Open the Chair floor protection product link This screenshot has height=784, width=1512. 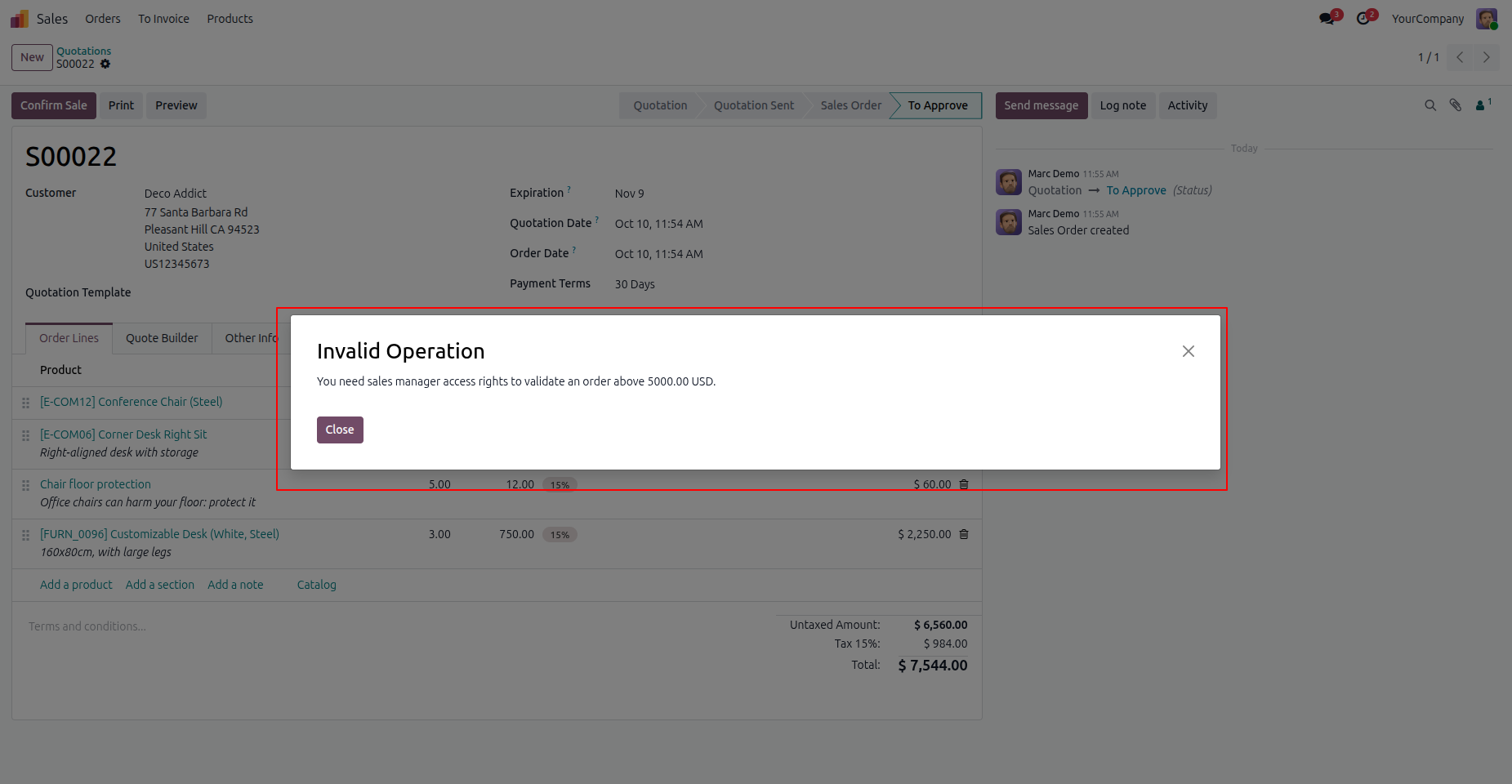click(x=96, y=484)
